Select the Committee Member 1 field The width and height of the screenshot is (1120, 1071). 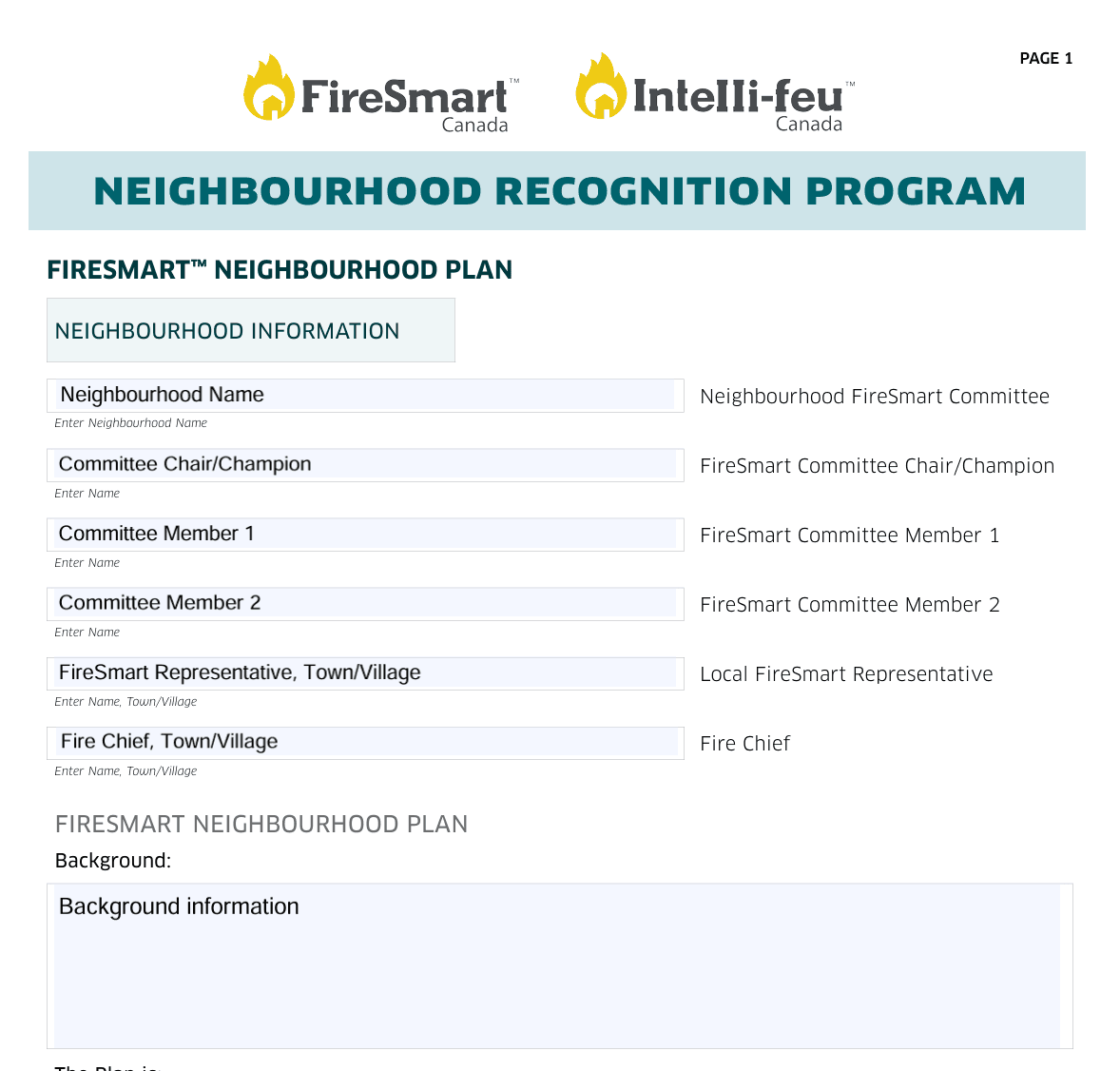click(x=365, y=534)
